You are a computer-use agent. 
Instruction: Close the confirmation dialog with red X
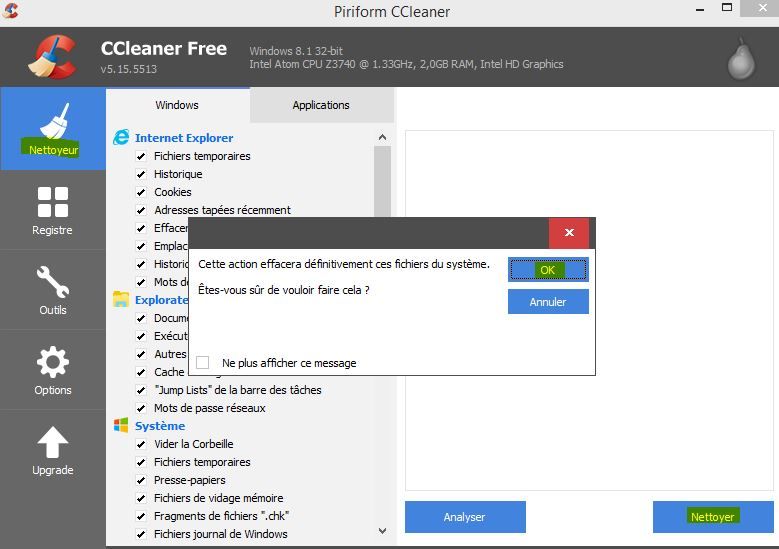pos(569,233)
